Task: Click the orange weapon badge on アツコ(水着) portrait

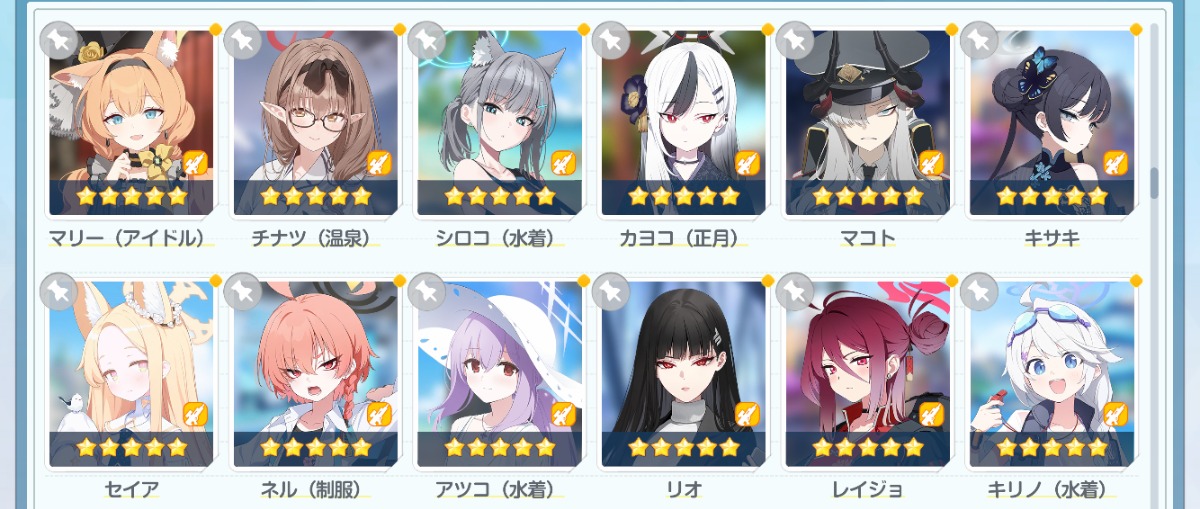Action: [563, 414]
